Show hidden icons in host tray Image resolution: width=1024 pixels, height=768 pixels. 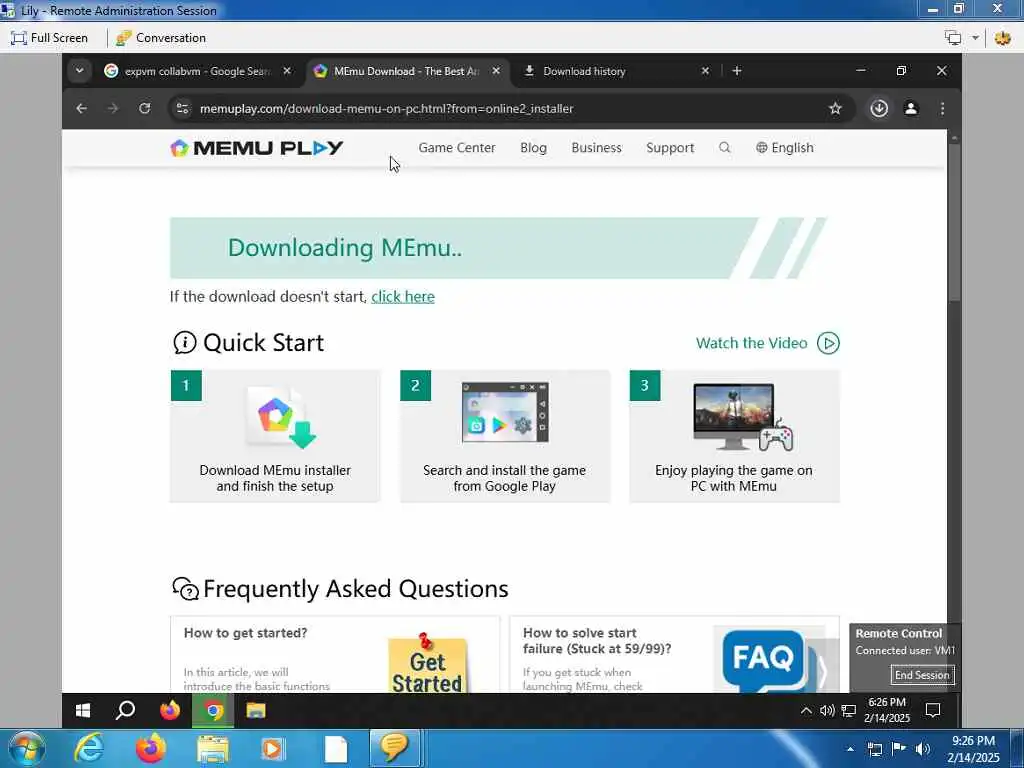click(850, 750)
